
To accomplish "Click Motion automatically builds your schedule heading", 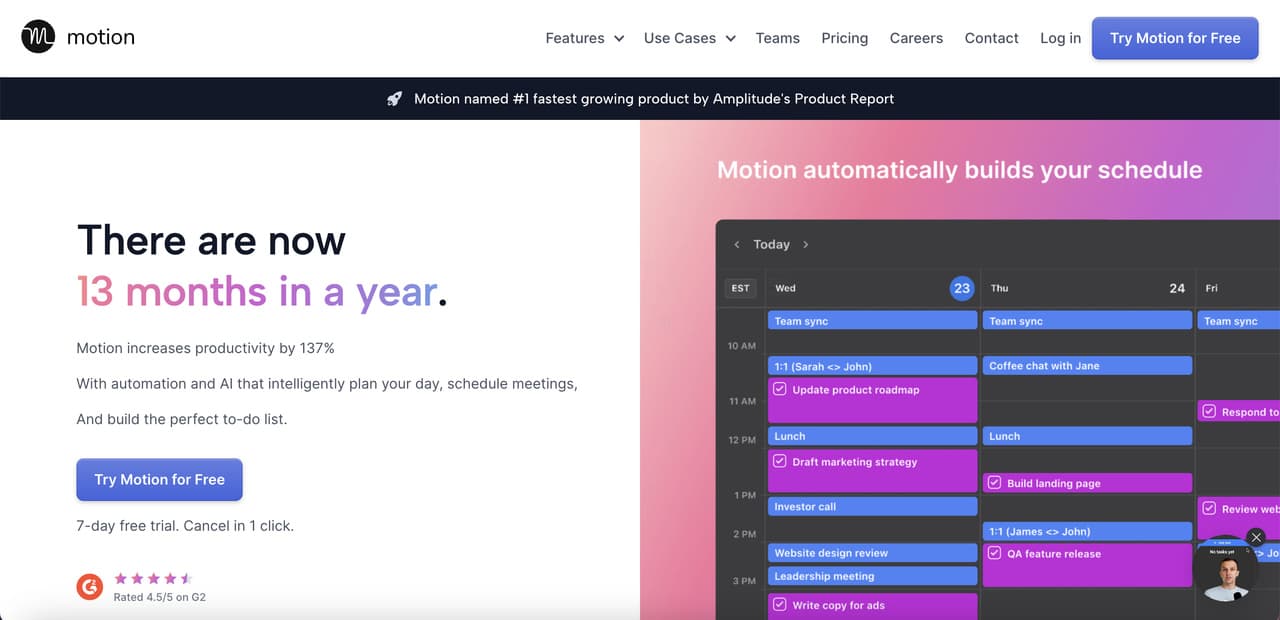I will click(959, 170).
